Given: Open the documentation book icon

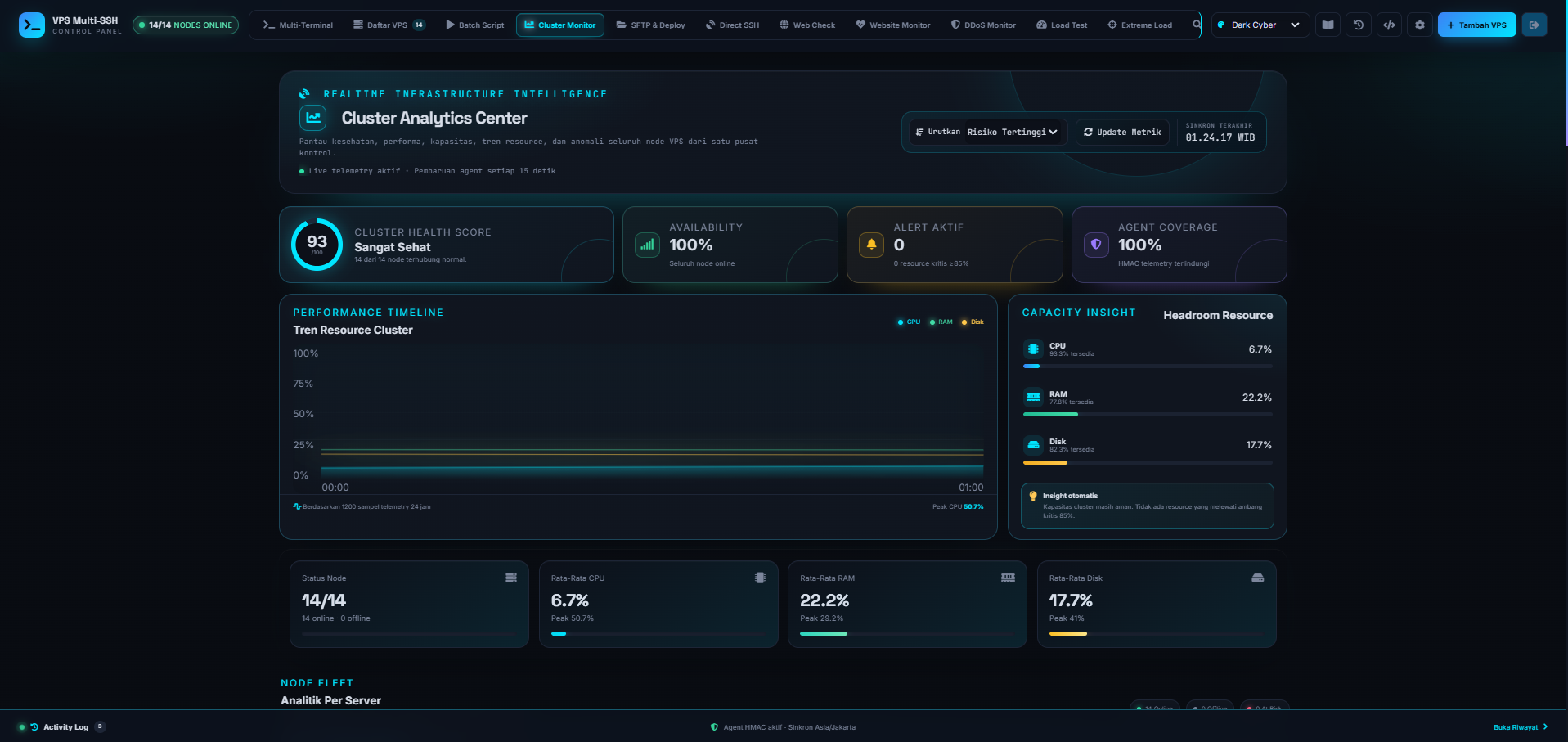Looking at the screenshot, I should [x=1328, y=25].
